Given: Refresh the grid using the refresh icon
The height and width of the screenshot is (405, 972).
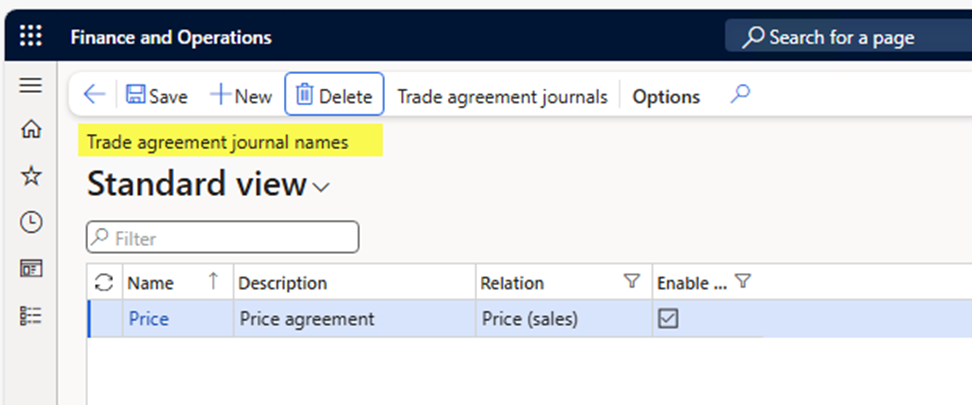Looking at the screenshot, I should (x=104, y=283).
